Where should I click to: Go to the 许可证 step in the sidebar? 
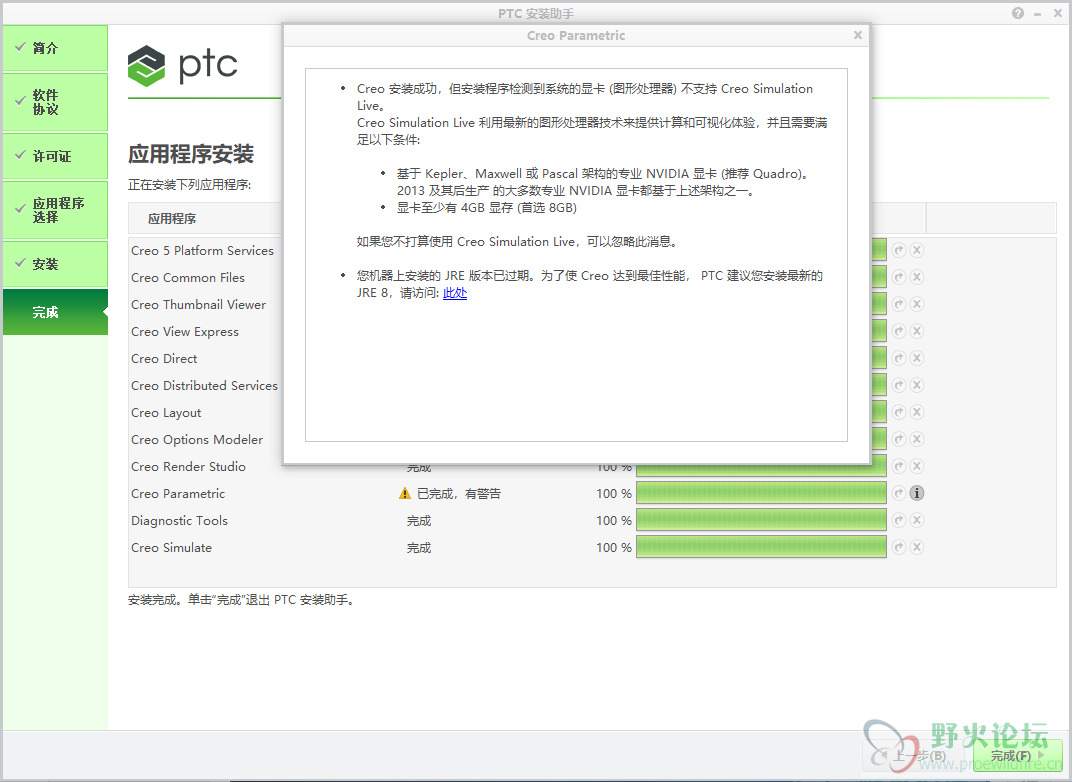[55, 156]
